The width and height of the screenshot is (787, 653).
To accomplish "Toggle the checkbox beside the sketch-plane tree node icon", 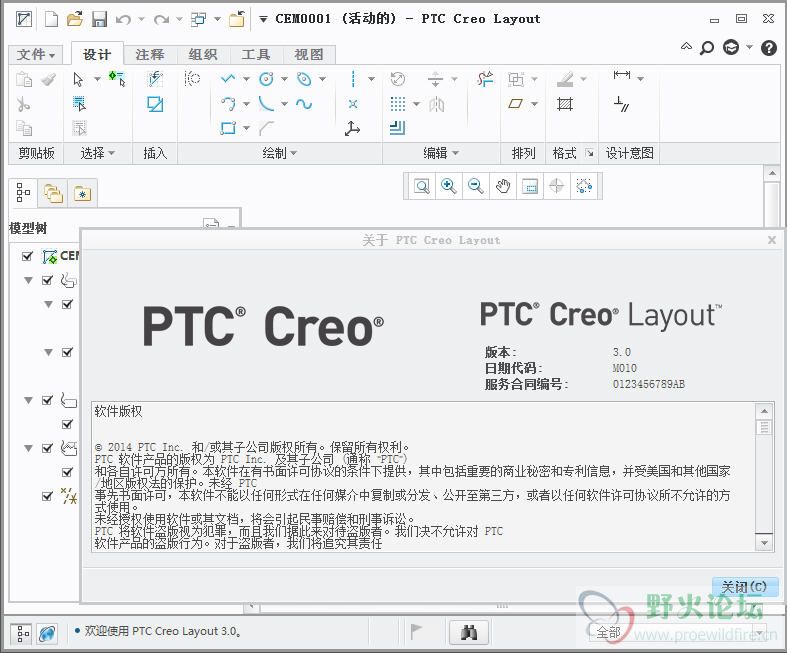I will coord(47,400).
